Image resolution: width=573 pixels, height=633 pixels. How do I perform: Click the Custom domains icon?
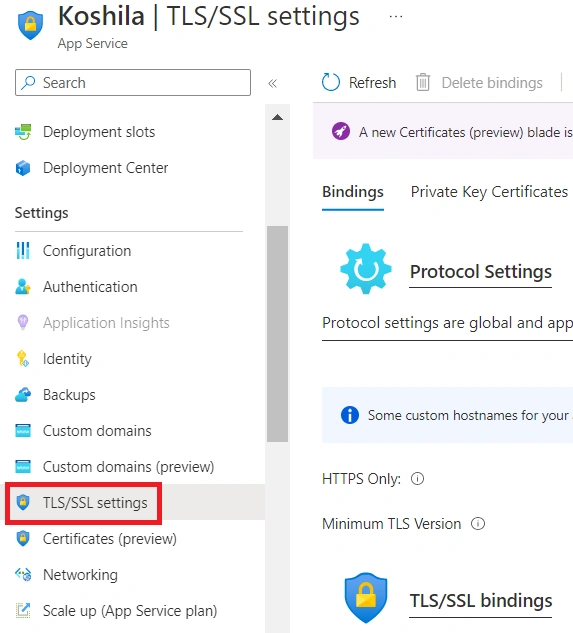(23, 430)
